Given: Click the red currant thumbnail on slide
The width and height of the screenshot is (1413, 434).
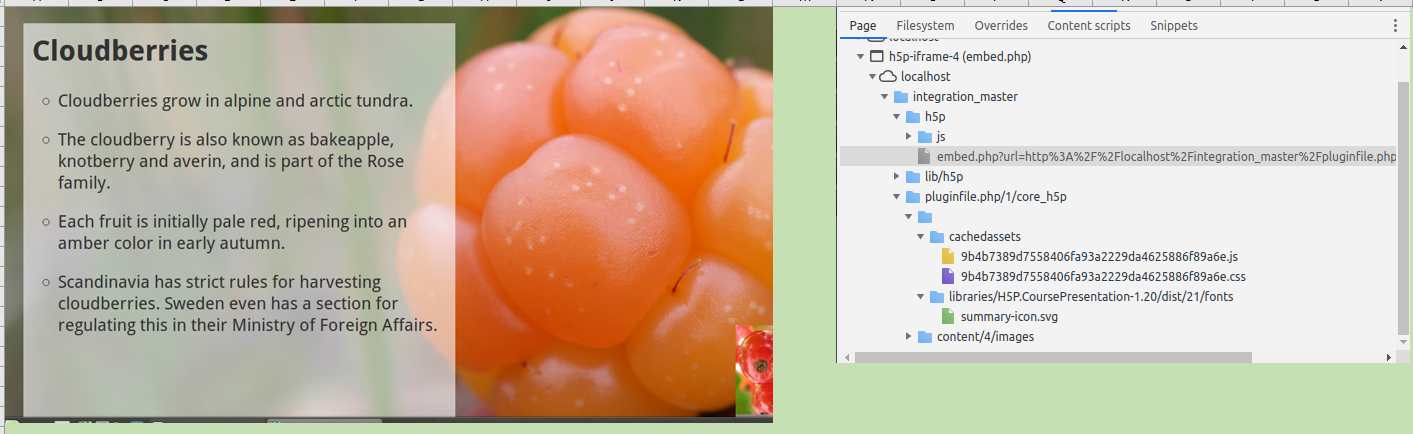Looking at the screenshot, I should (x=754, y=370).
